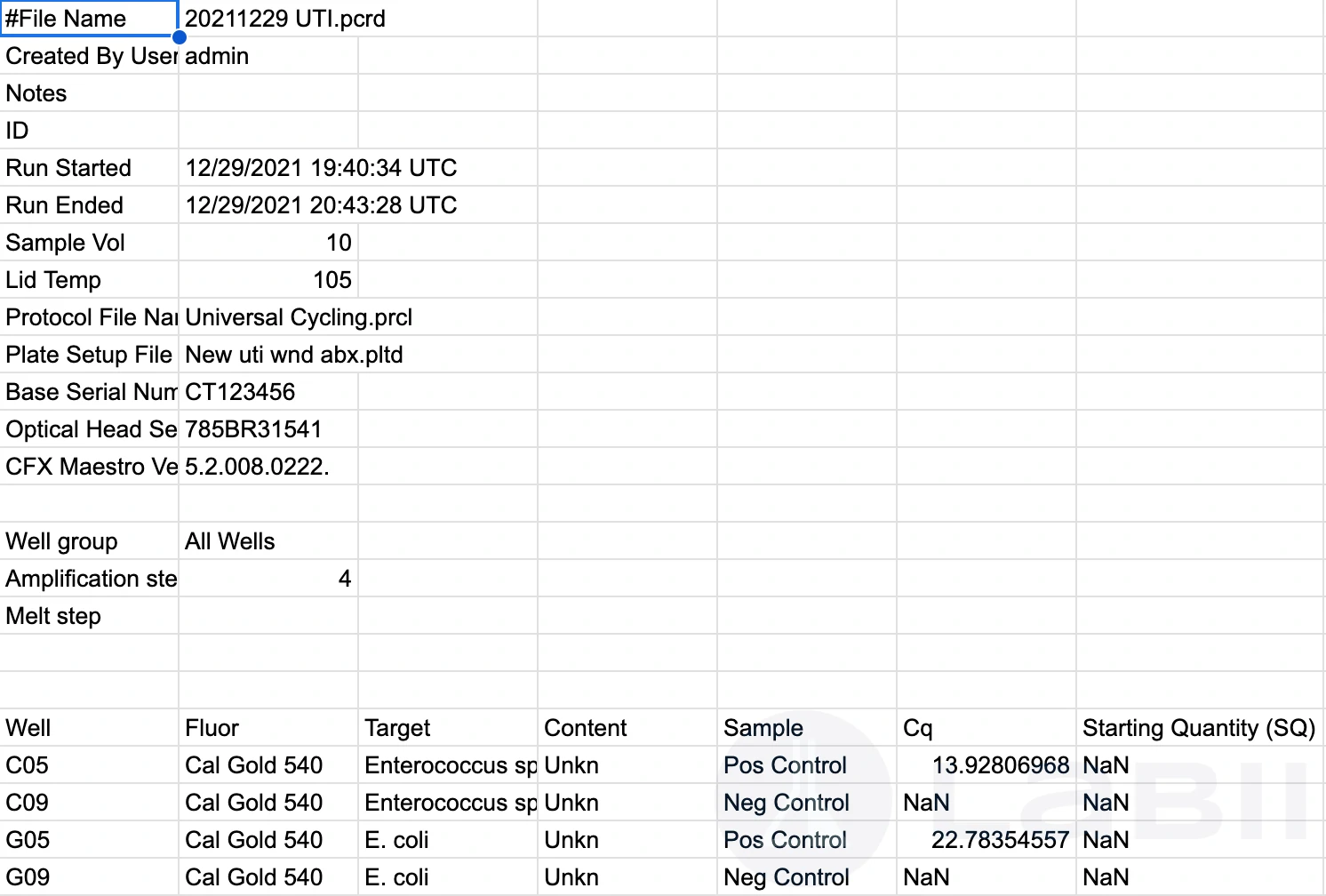The image size is (1326, 896).
Task: Click the G09 well cell
Action: (x=89, y=877)
